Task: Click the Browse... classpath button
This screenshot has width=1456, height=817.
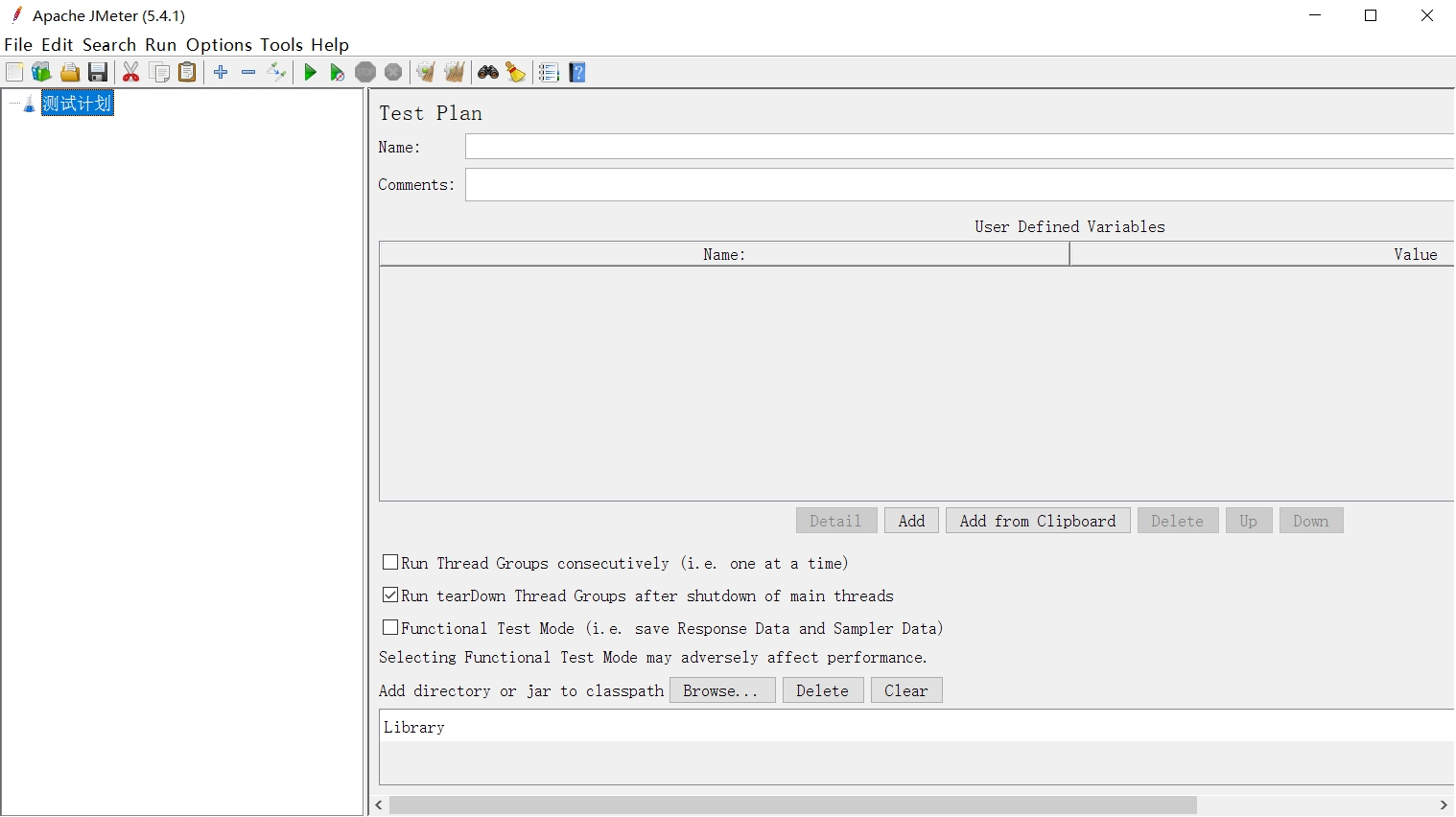Action: [721, 690]
